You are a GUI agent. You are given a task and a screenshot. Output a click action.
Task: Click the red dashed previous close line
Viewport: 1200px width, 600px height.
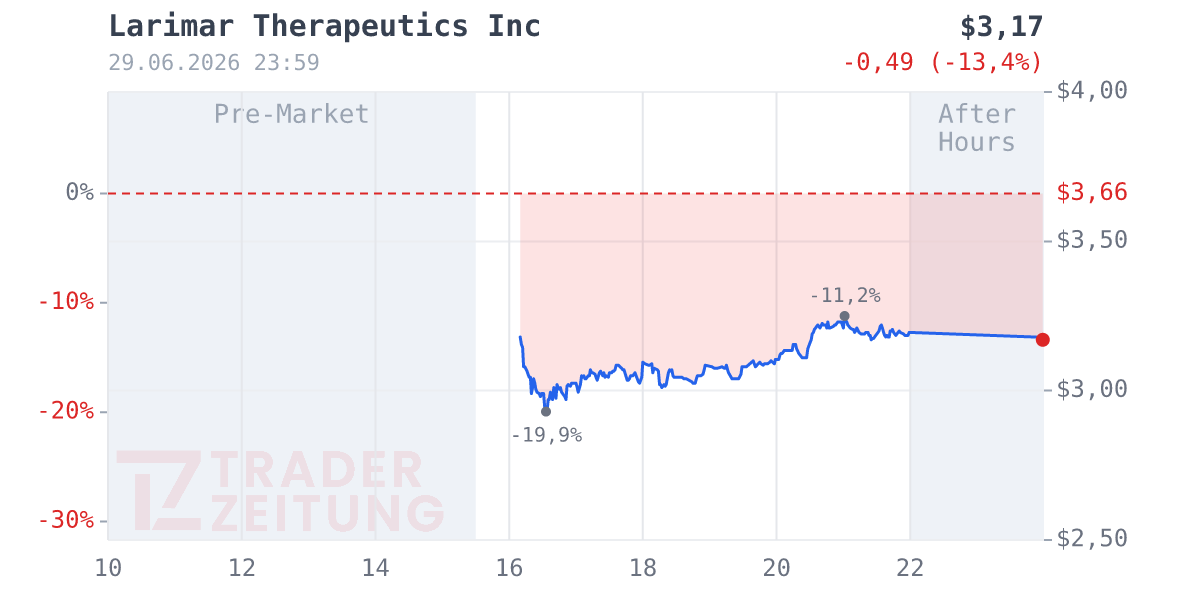pyautogui.click(x=575, y=193)
